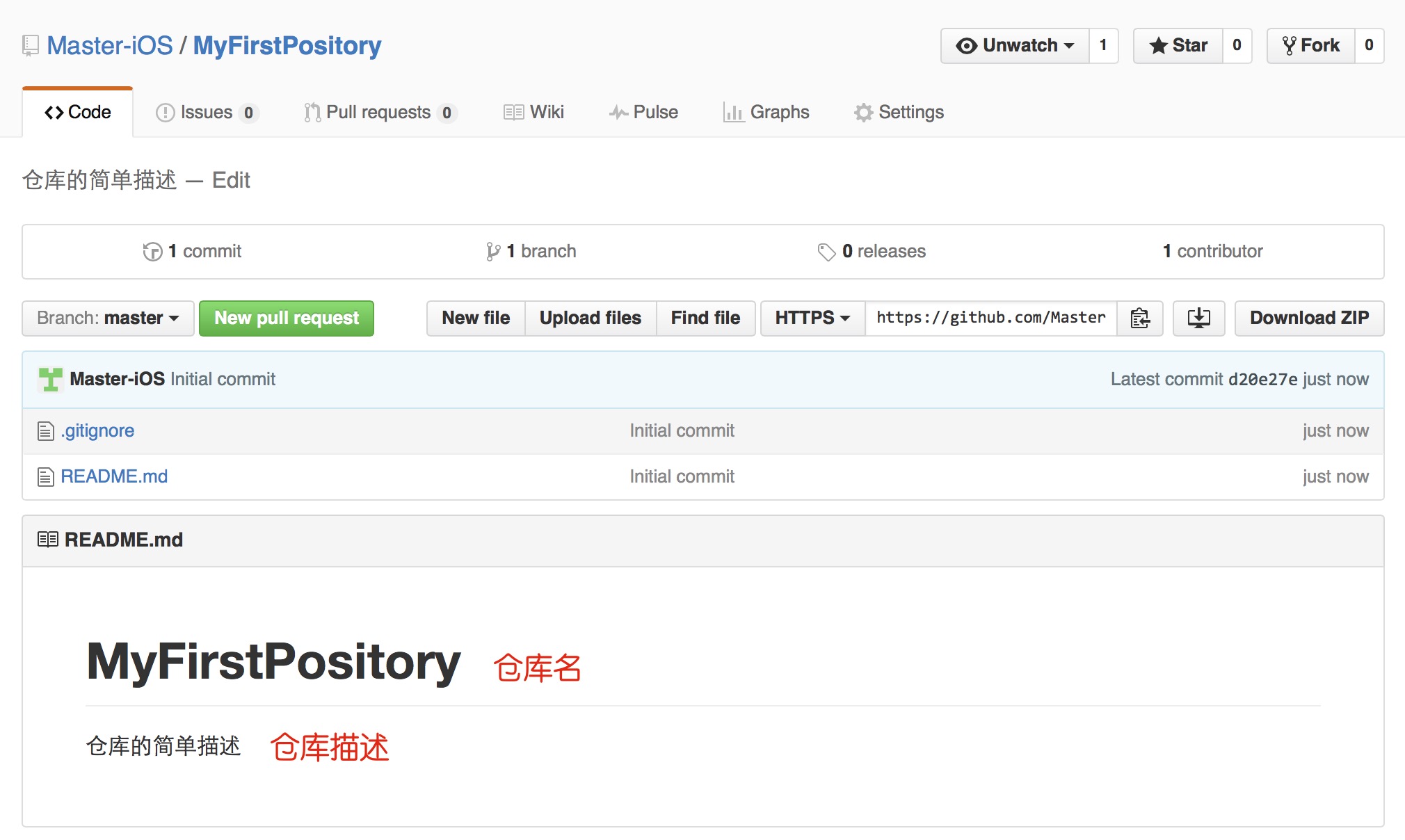View the 0 releases page
Image resolution: width=1405 pixels, height=840 pixels.
click(872, 251)
